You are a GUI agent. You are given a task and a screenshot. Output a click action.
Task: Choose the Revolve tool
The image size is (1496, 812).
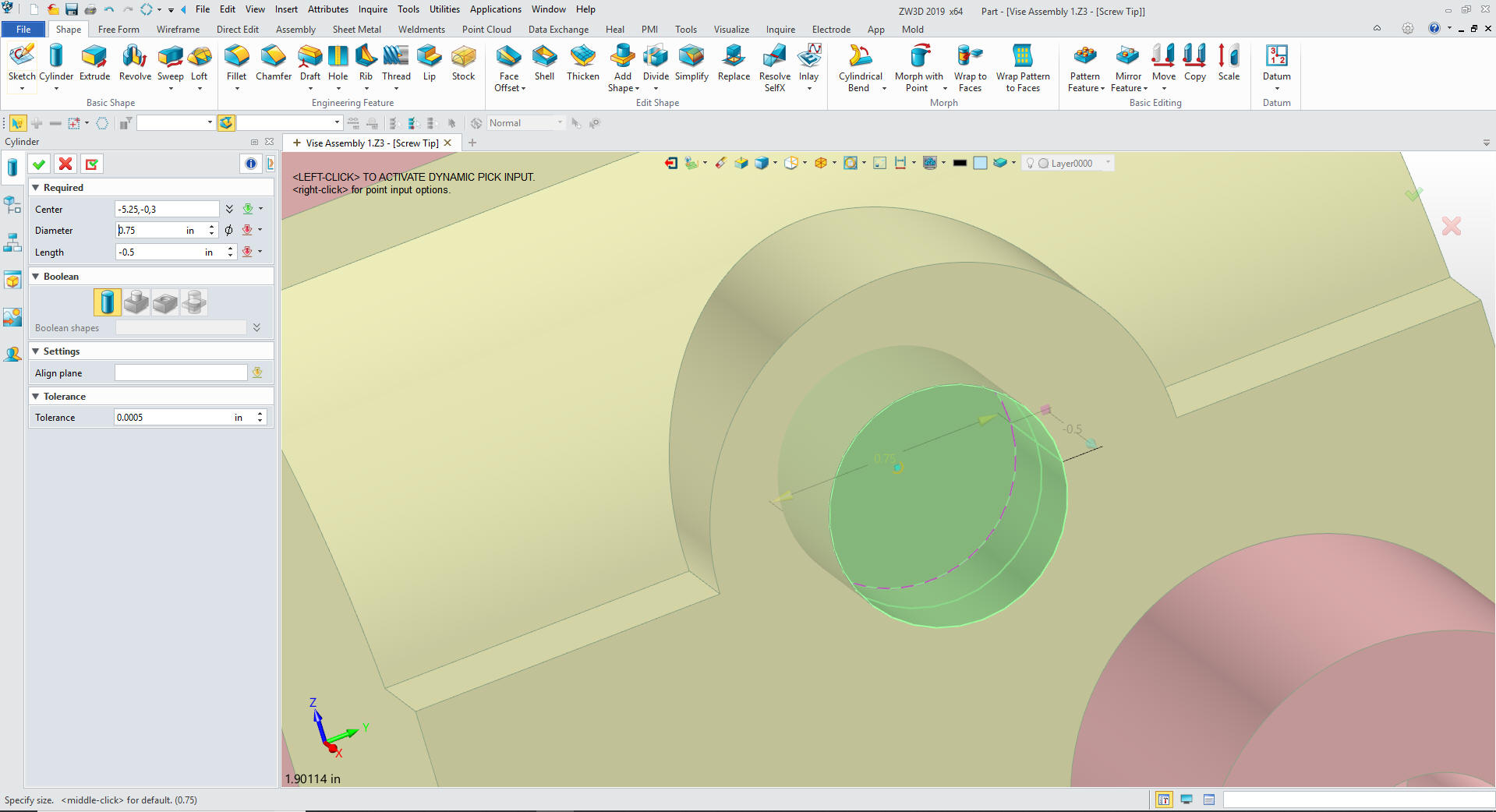[x=135, y=62]
